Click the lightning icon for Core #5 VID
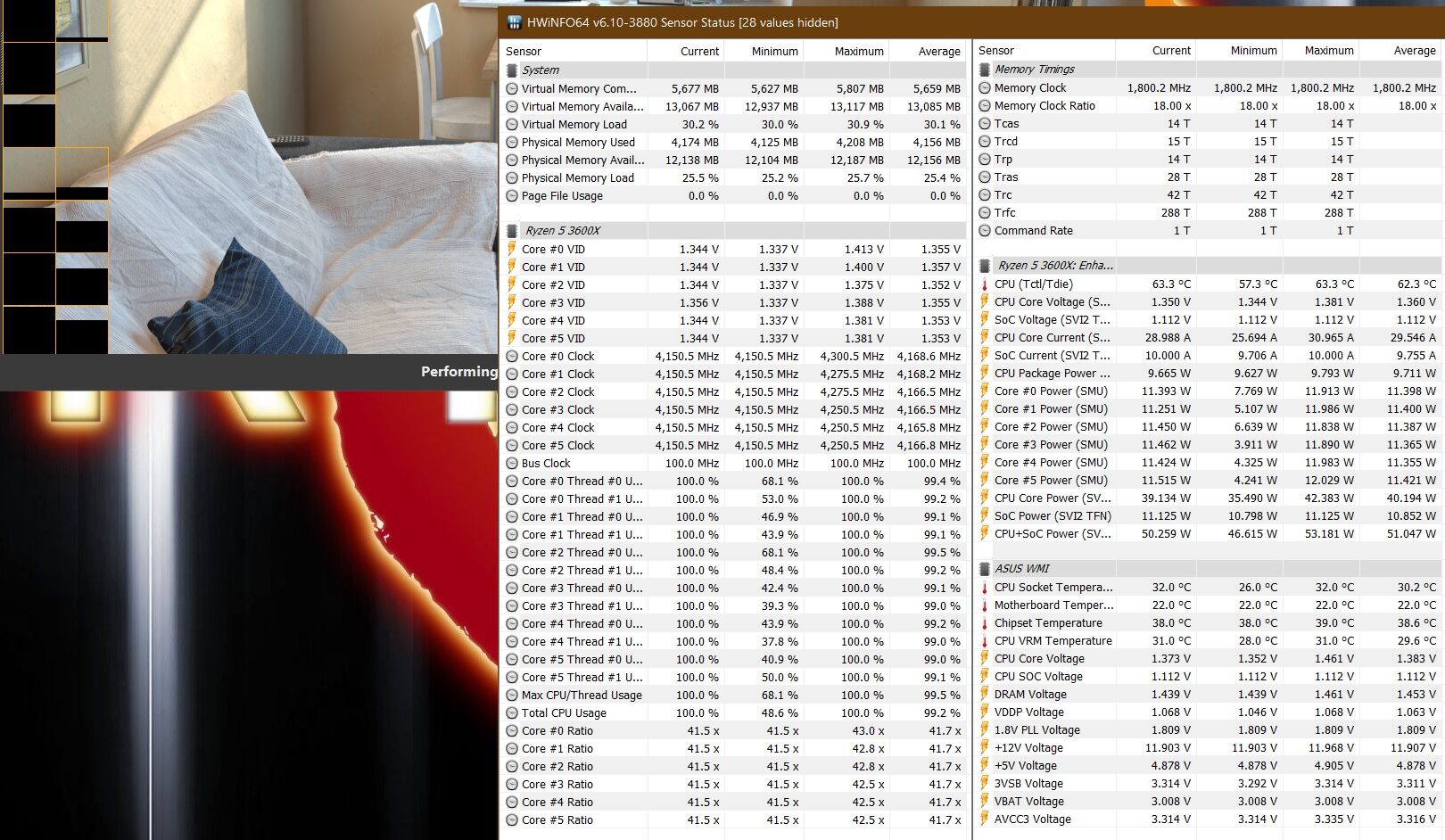 click(512, 338)
